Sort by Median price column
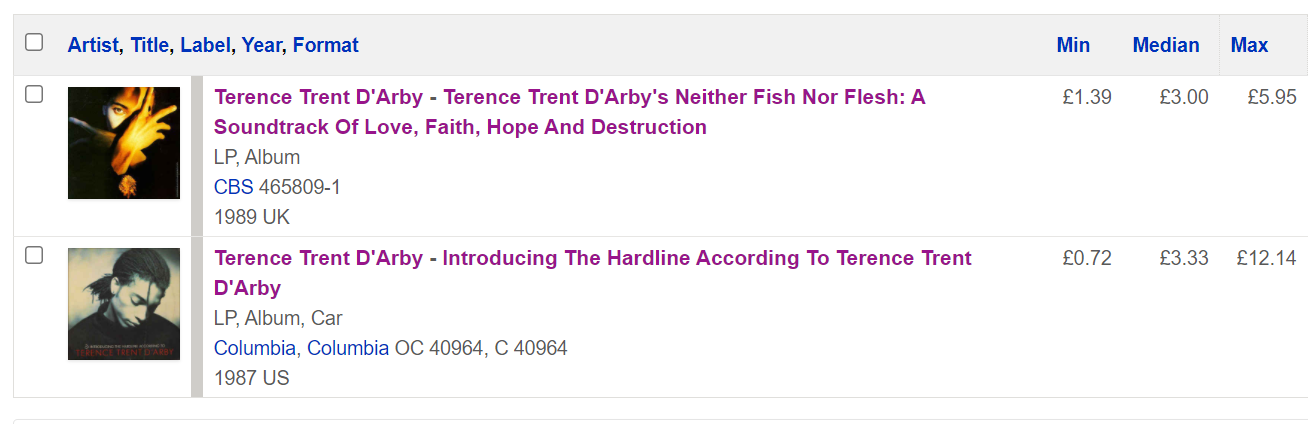This screenshot has width=1308, height=424. tap(1165, 45)
